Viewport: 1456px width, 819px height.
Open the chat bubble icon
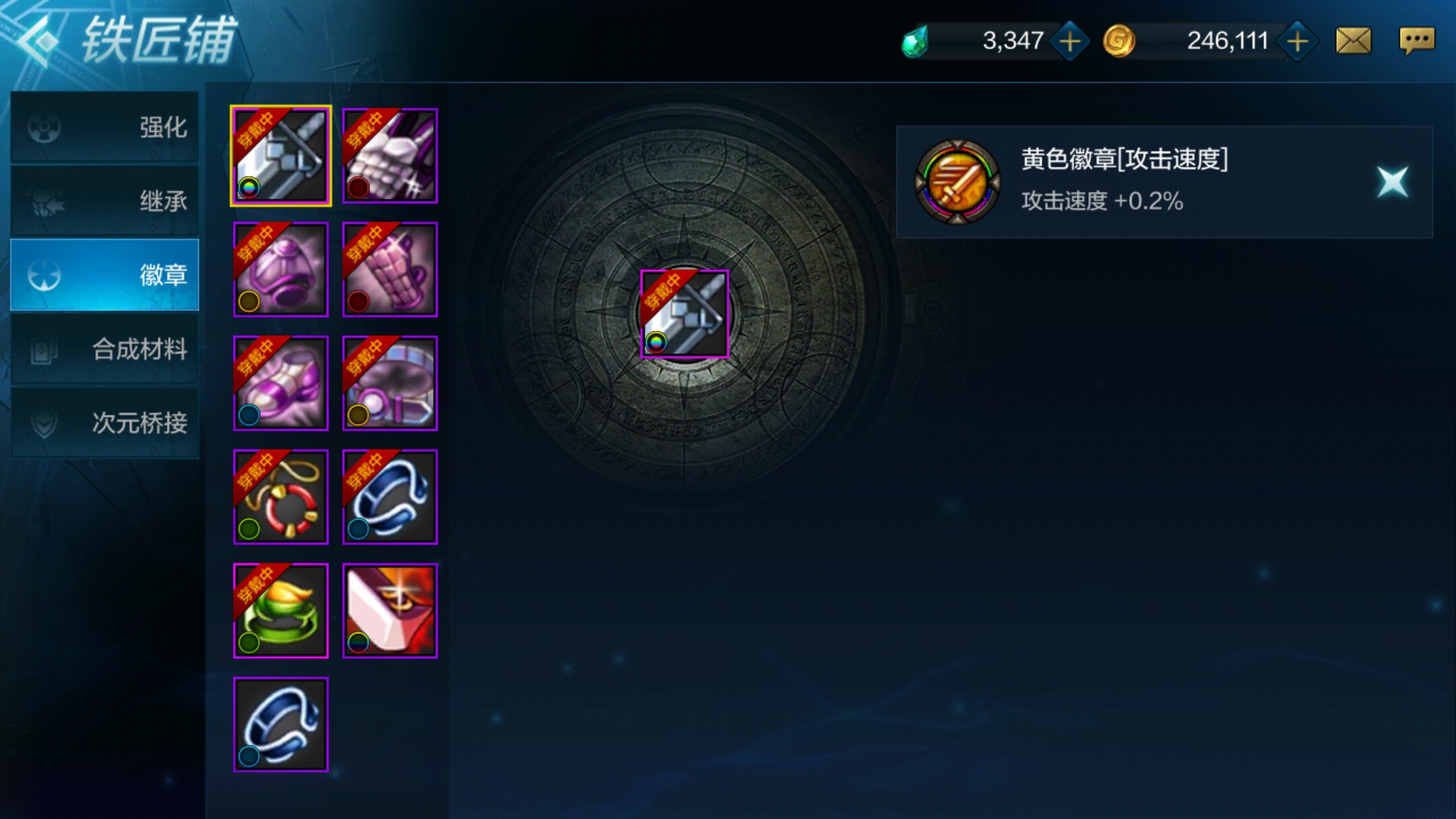coord(1417,41)
